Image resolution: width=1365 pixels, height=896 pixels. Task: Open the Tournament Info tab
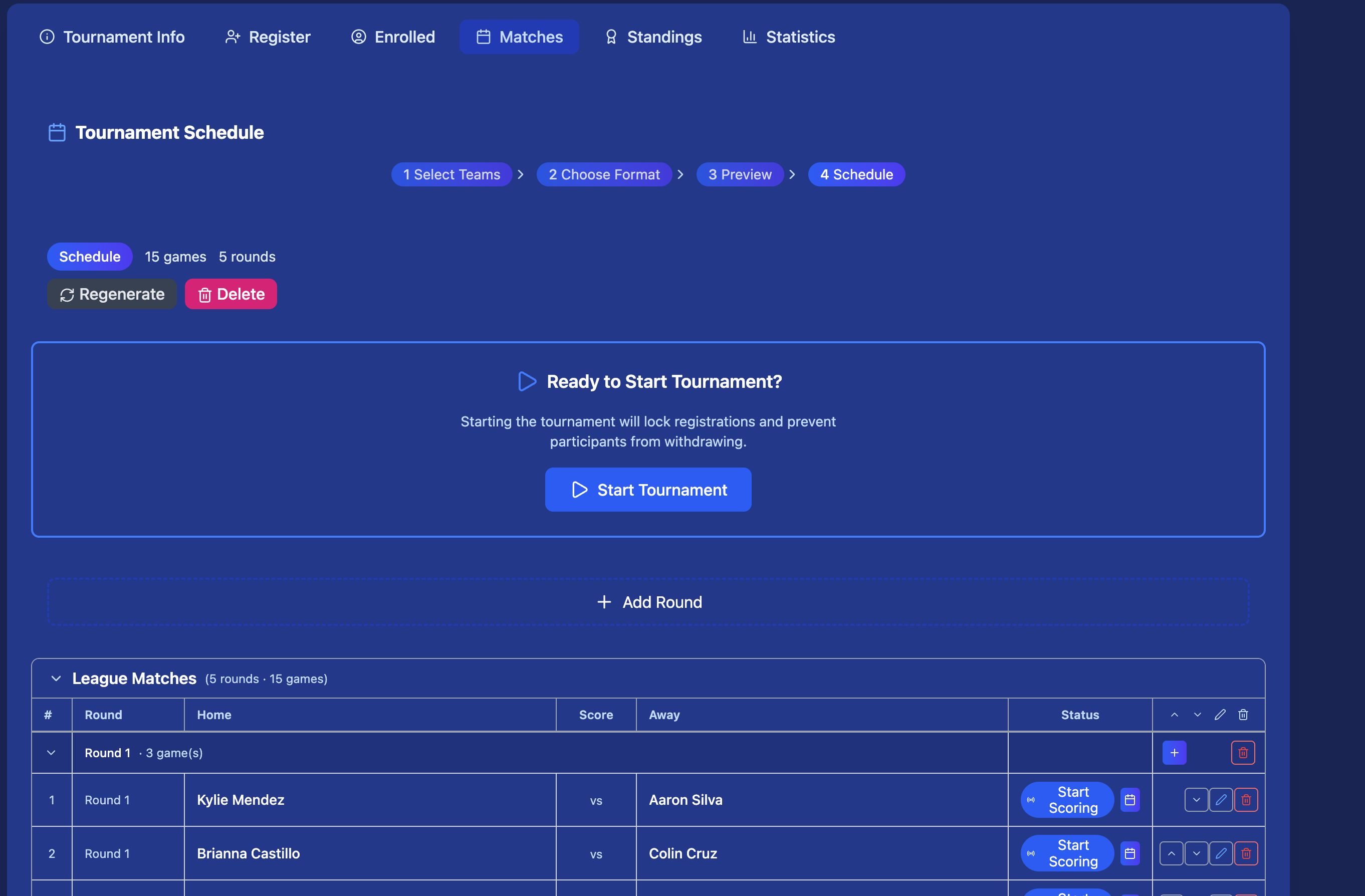coord(112,37)
